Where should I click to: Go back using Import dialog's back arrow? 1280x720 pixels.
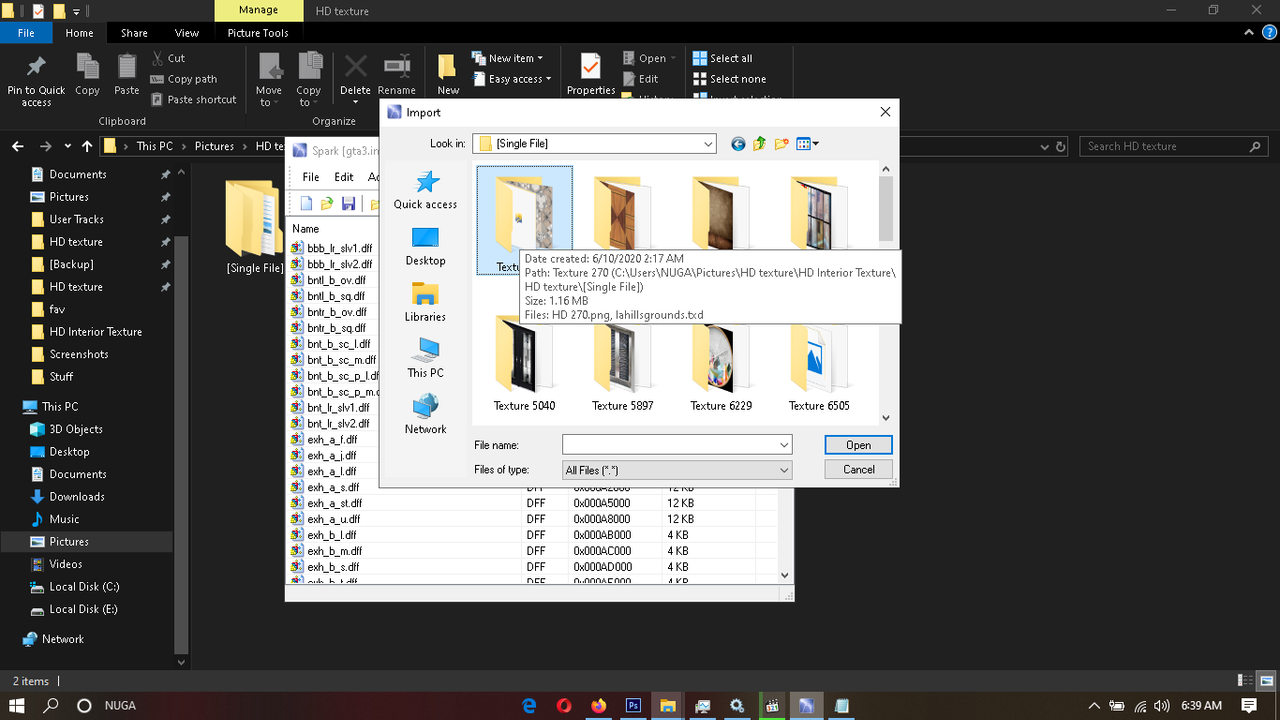click(x=738, y=144)
